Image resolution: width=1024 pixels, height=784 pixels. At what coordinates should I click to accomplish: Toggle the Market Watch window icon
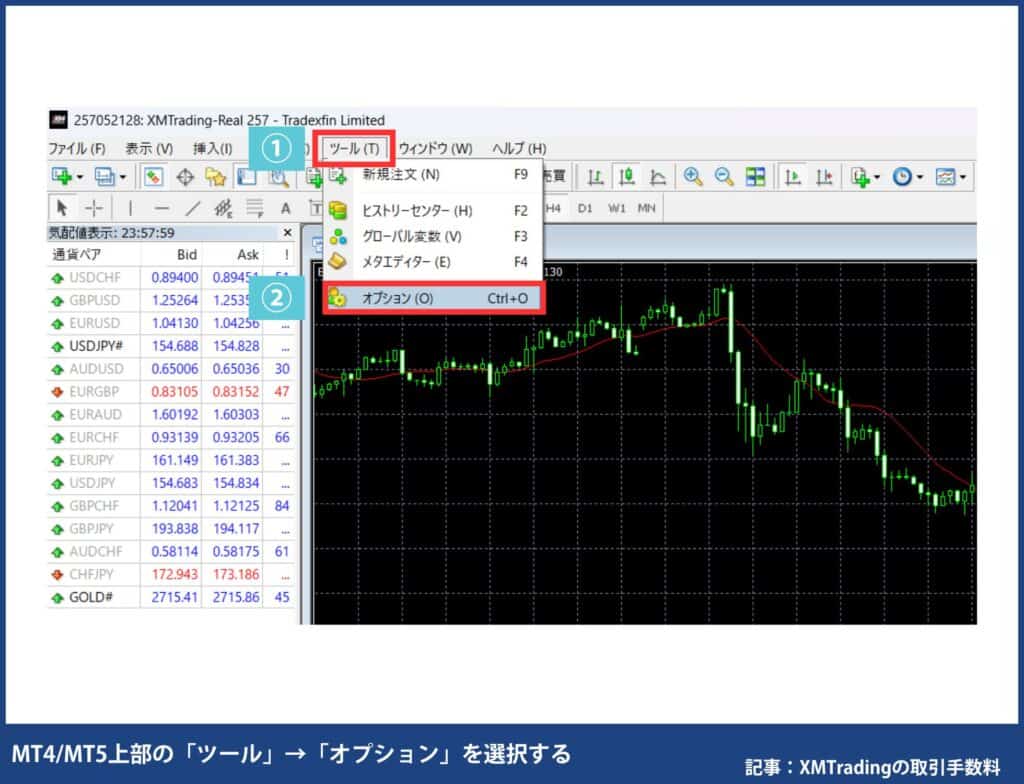[153, 176]
